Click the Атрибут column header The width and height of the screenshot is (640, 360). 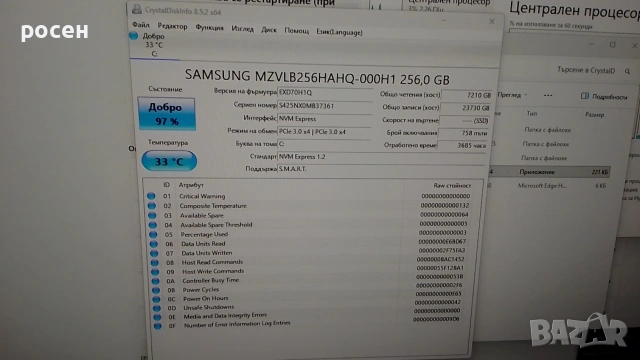click(191, 185)
